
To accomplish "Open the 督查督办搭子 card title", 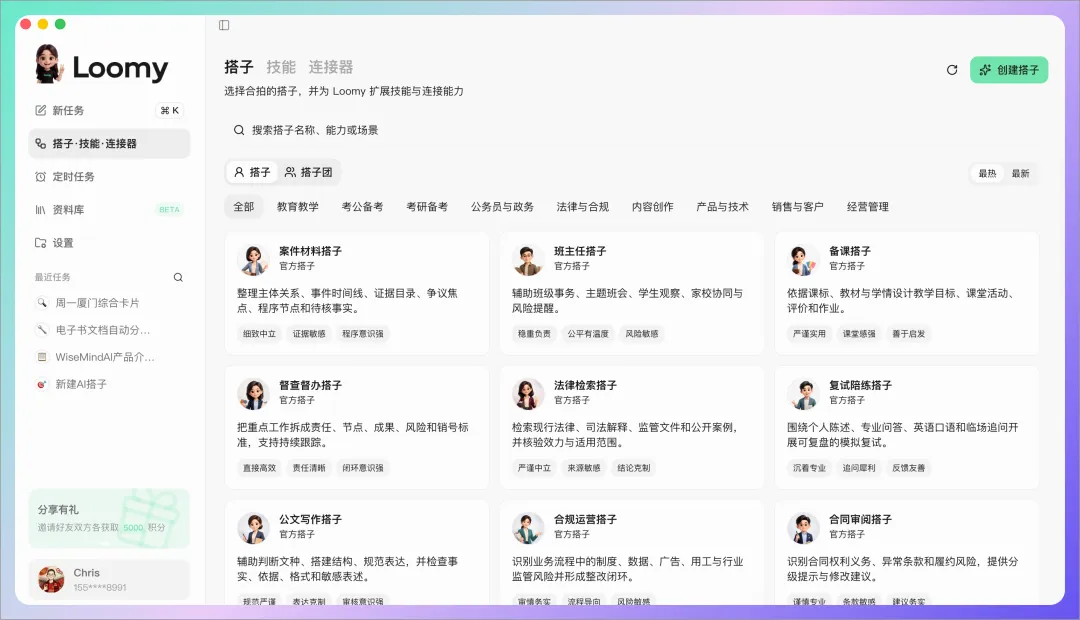I will [x=311, y=386].
